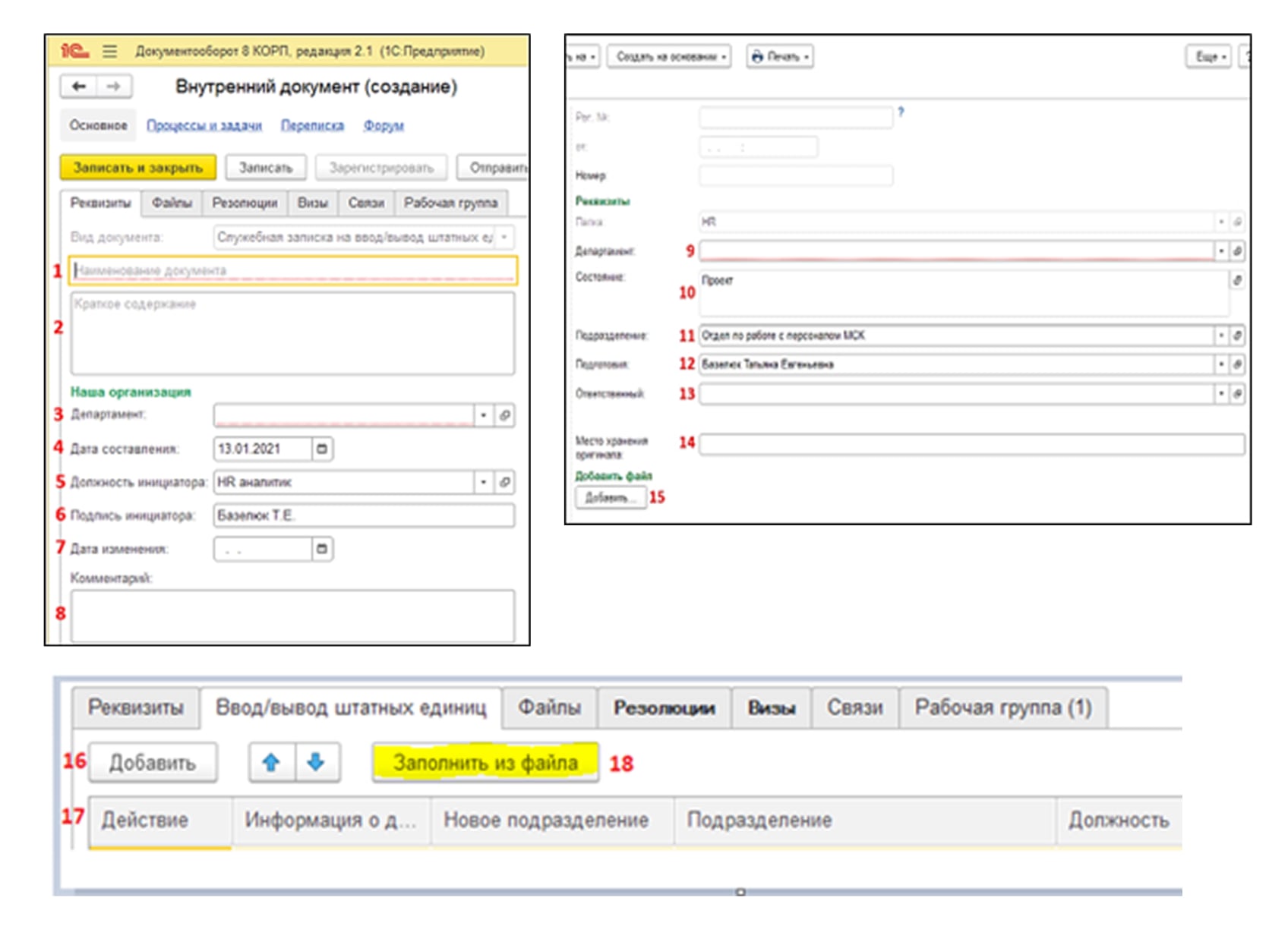Open the hamburger main menu icon

coord(110,51)
